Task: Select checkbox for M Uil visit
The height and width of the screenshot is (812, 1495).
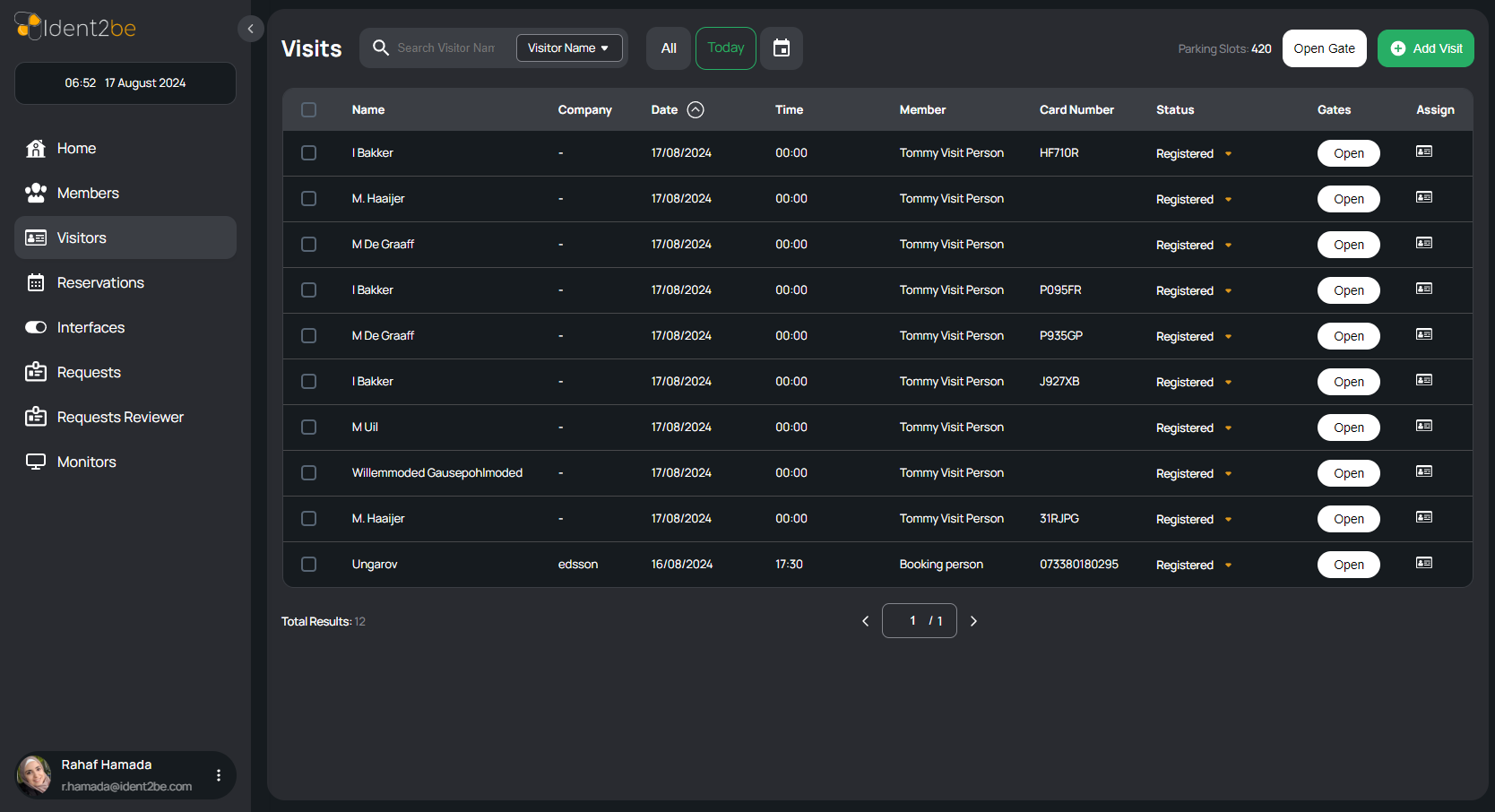Action: pyautogui.click(x=309, y=428)
